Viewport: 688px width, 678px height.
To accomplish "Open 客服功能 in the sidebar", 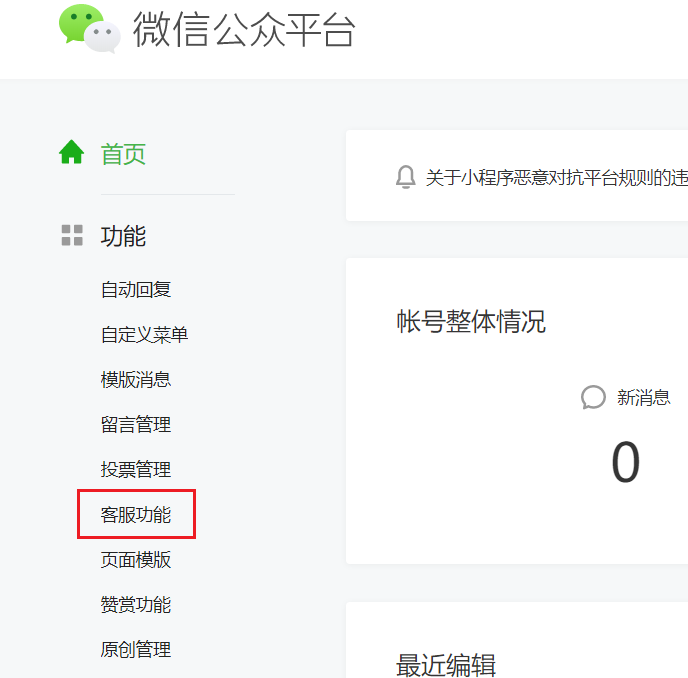I will [x=136, y=515].
